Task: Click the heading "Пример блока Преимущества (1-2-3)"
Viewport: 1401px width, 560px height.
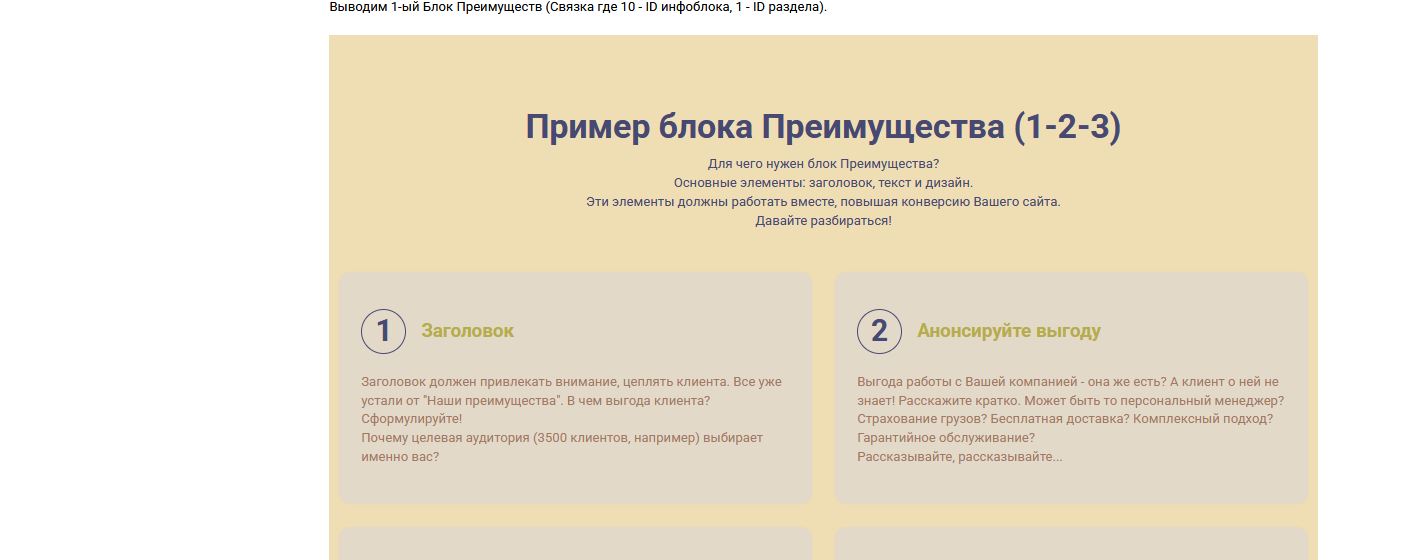Action: point(823,127)
